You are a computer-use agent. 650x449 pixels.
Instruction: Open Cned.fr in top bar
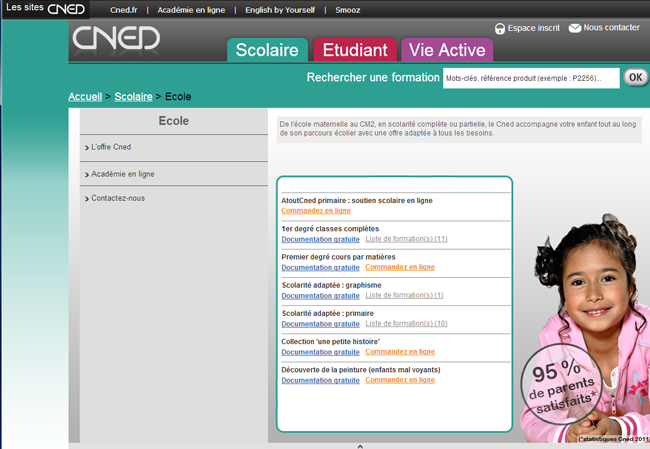tap(124, 10)
